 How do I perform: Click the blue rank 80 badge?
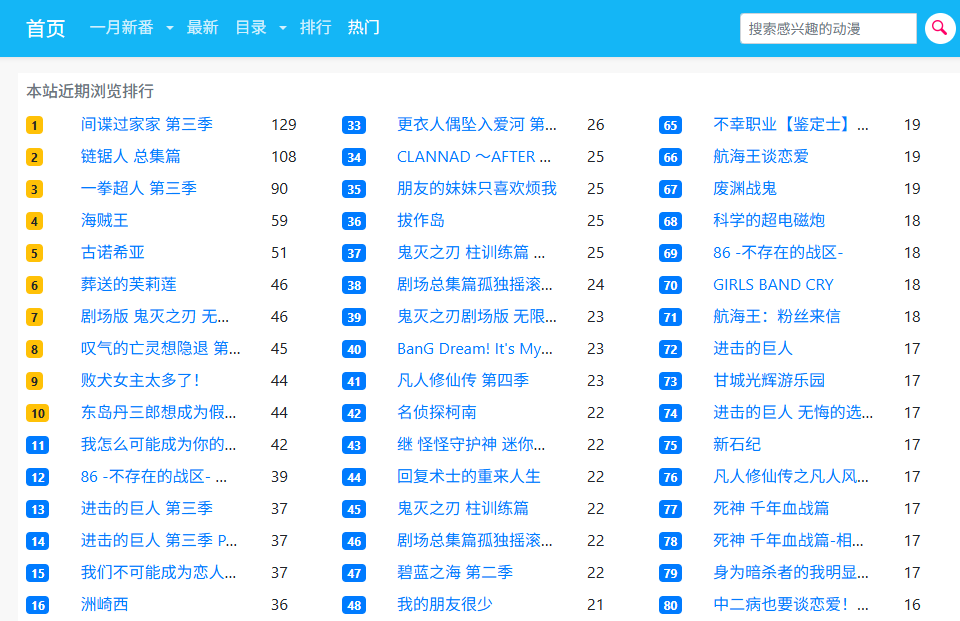pyautogui.click(x=670, y=605)
